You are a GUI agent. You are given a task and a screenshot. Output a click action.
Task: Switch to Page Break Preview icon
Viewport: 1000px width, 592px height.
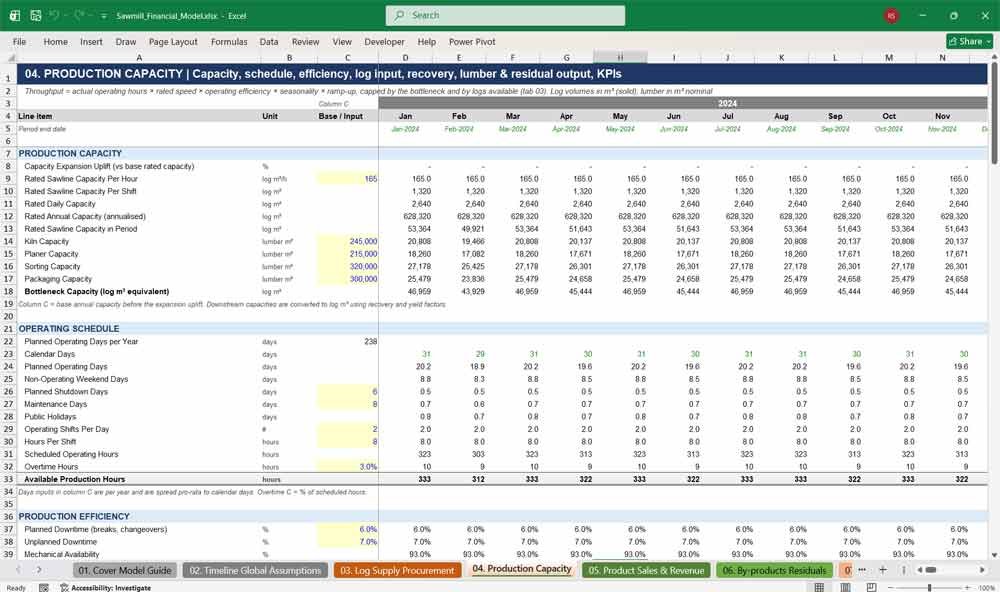pos(871,588)
